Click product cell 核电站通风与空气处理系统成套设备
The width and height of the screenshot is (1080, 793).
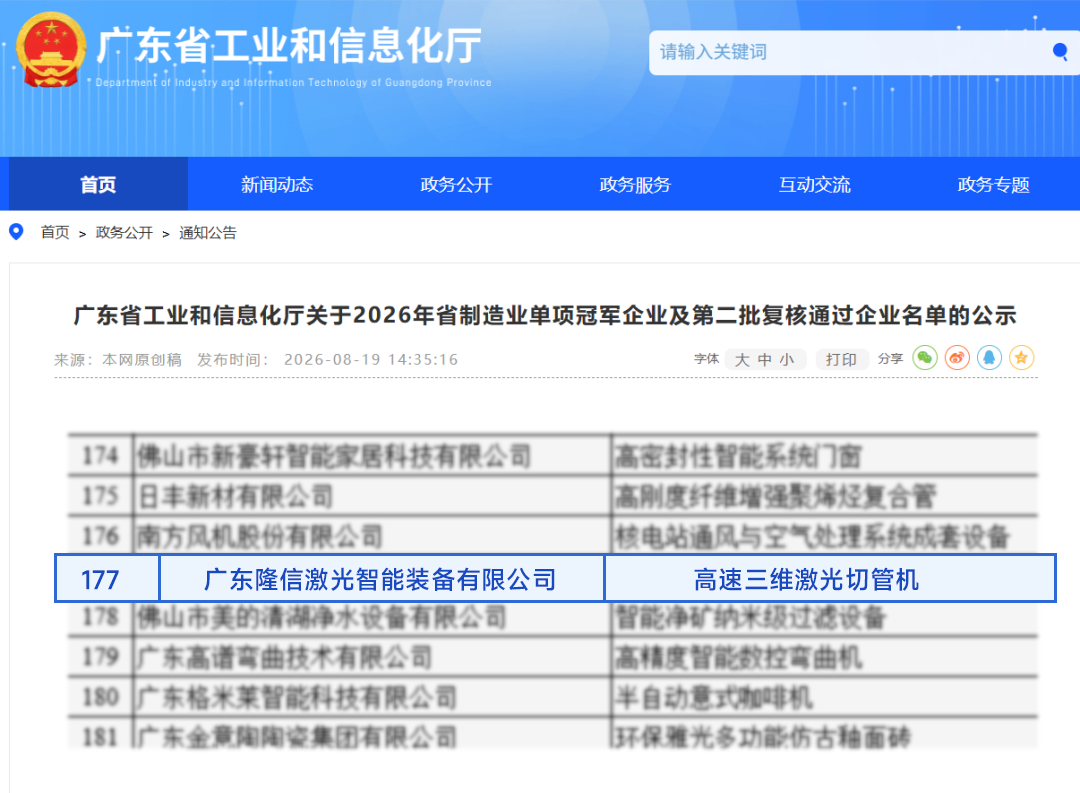(812, 537)
